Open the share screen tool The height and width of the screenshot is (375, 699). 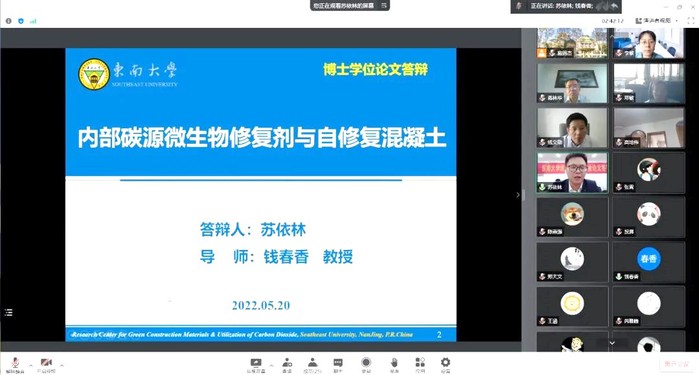tap(256, 365)
